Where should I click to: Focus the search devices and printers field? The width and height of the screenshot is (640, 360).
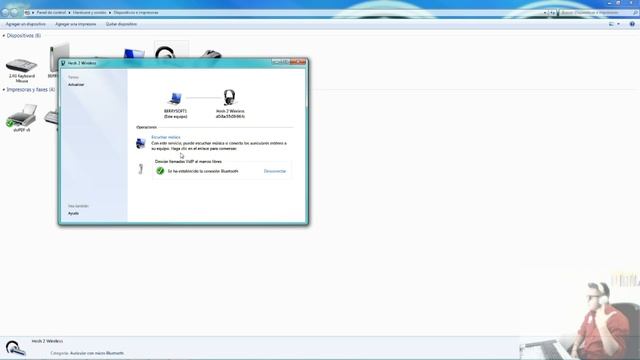(598, 13)
